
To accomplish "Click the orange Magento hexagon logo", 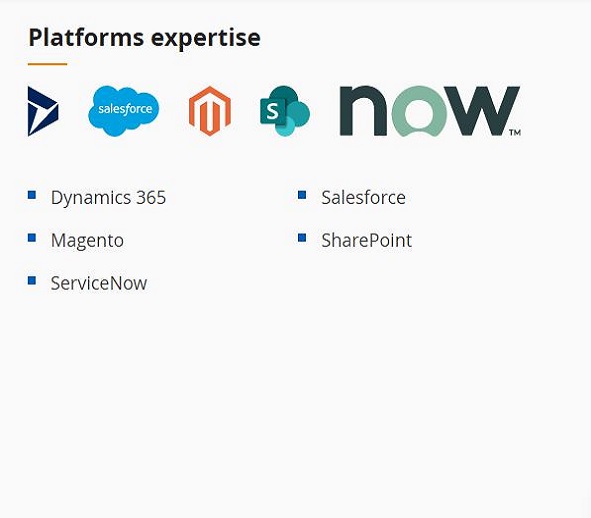I will 210,111.
